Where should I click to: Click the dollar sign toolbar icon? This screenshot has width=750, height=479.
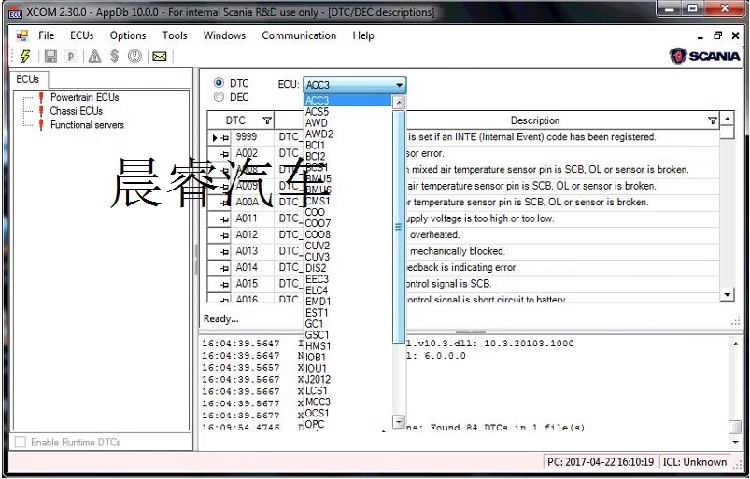tap(114, 56)
